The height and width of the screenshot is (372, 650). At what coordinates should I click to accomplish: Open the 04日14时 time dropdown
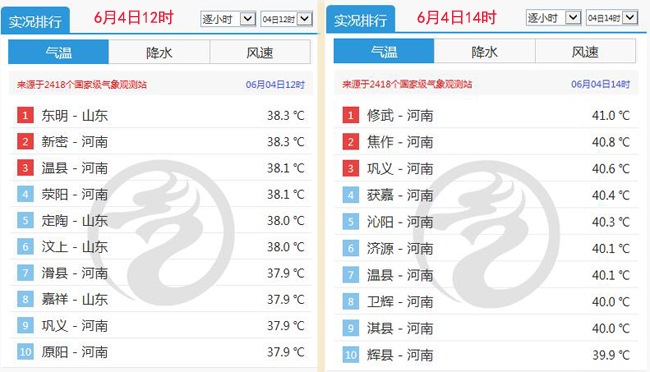tap(612, 18)
